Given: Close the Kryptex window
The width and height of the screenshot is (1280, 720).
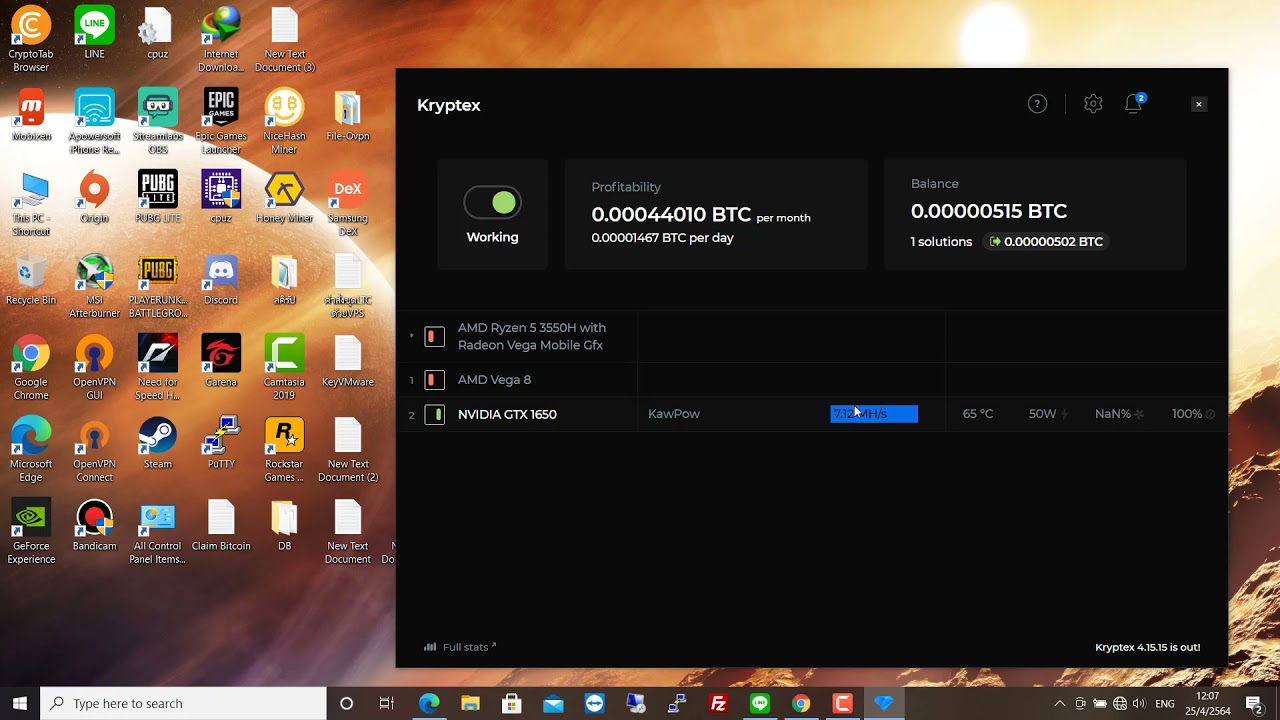Looking at the screenshot, I should (1199, 104).
